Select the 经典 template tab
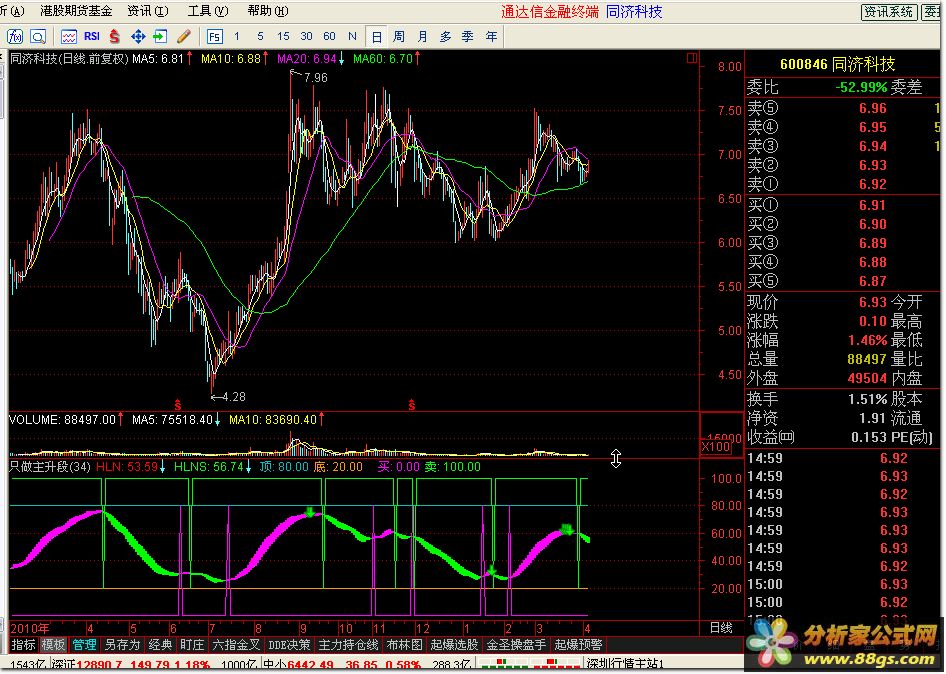The image size is (946, 674). tap(160, 645)
